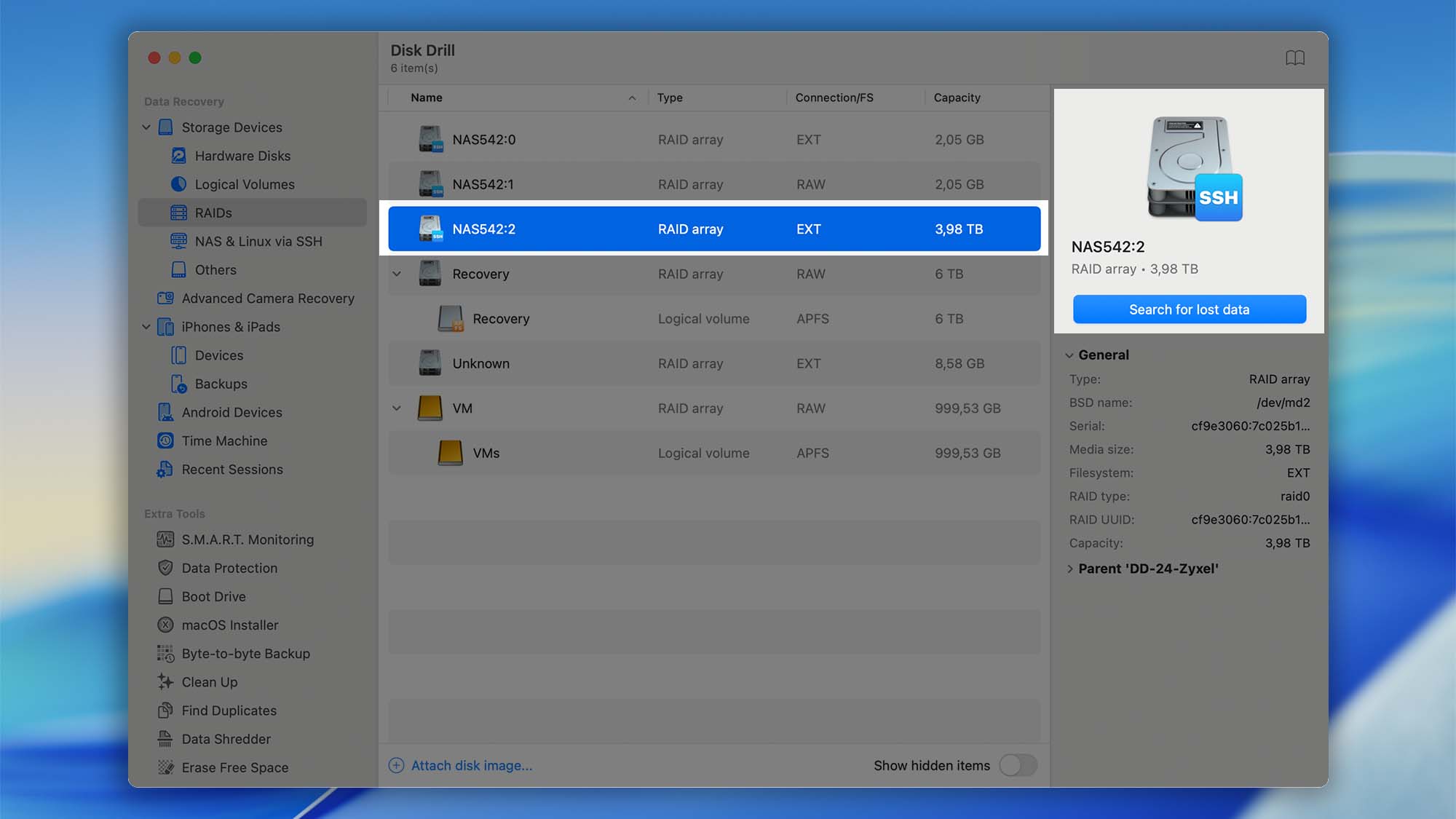The width and height of the screenshot is (1456, 819).
Task: Select the NAS542:2 RAID array row
Action: 714,229
